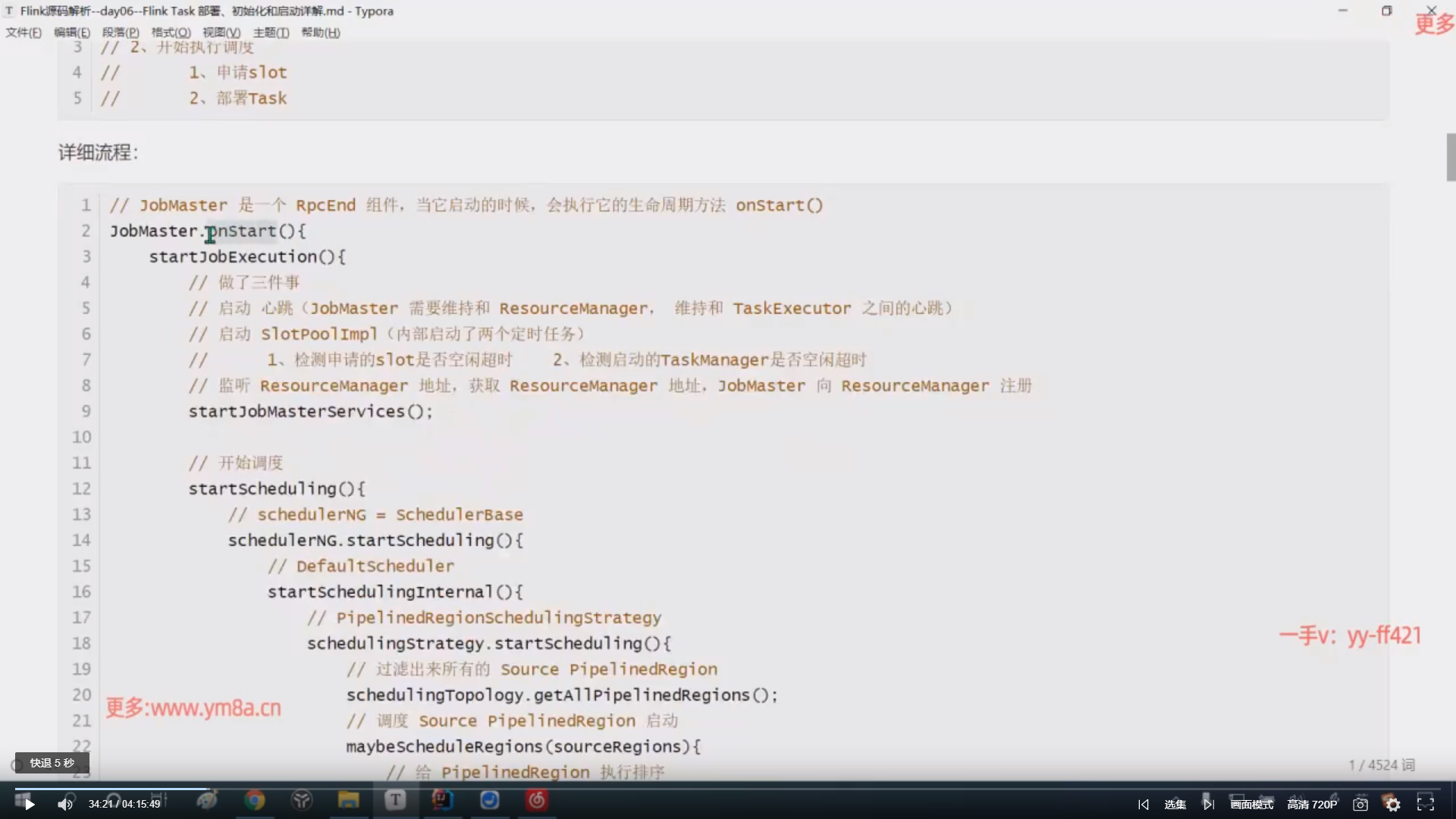The height and width of the screenshot is (819, 1456).
Task: Open the 格式(O) menu
Action: [171, 33]
